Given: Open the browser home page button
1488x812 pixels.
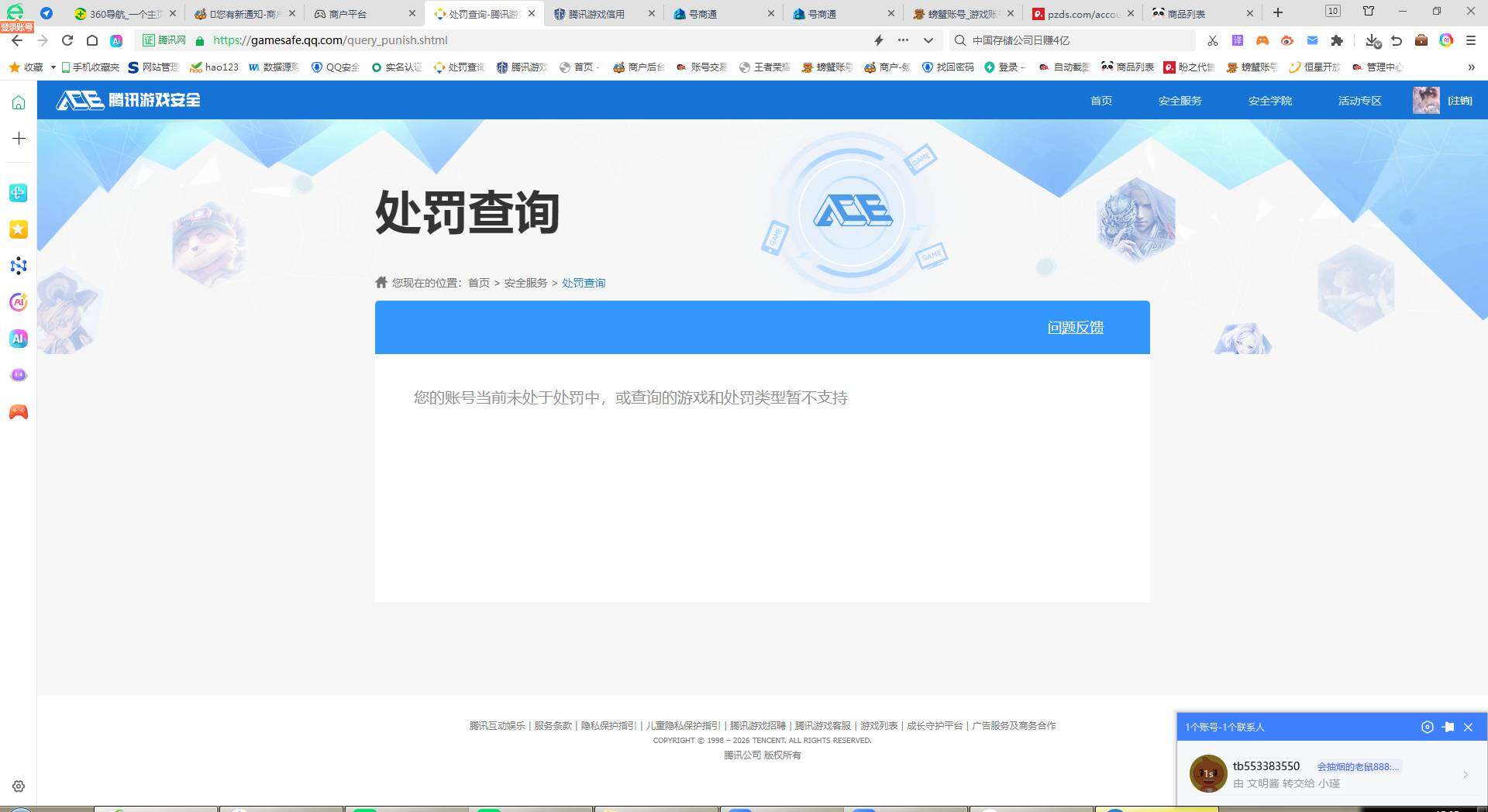Looking at the screenshot, I should 92,40.
